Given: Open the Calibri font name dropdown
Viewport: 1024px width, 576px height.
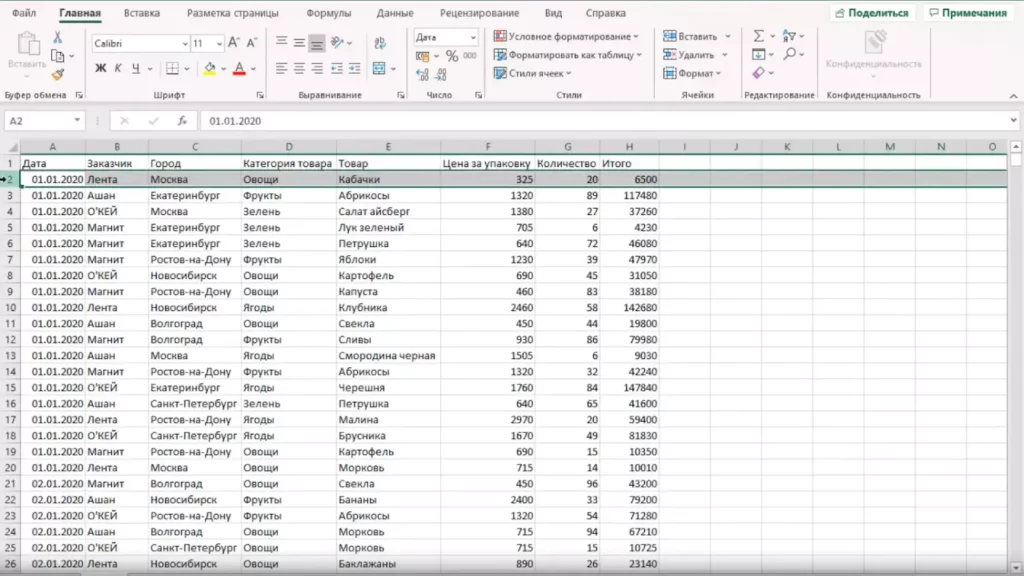Looking at the screenshot, I should (185, 44).
